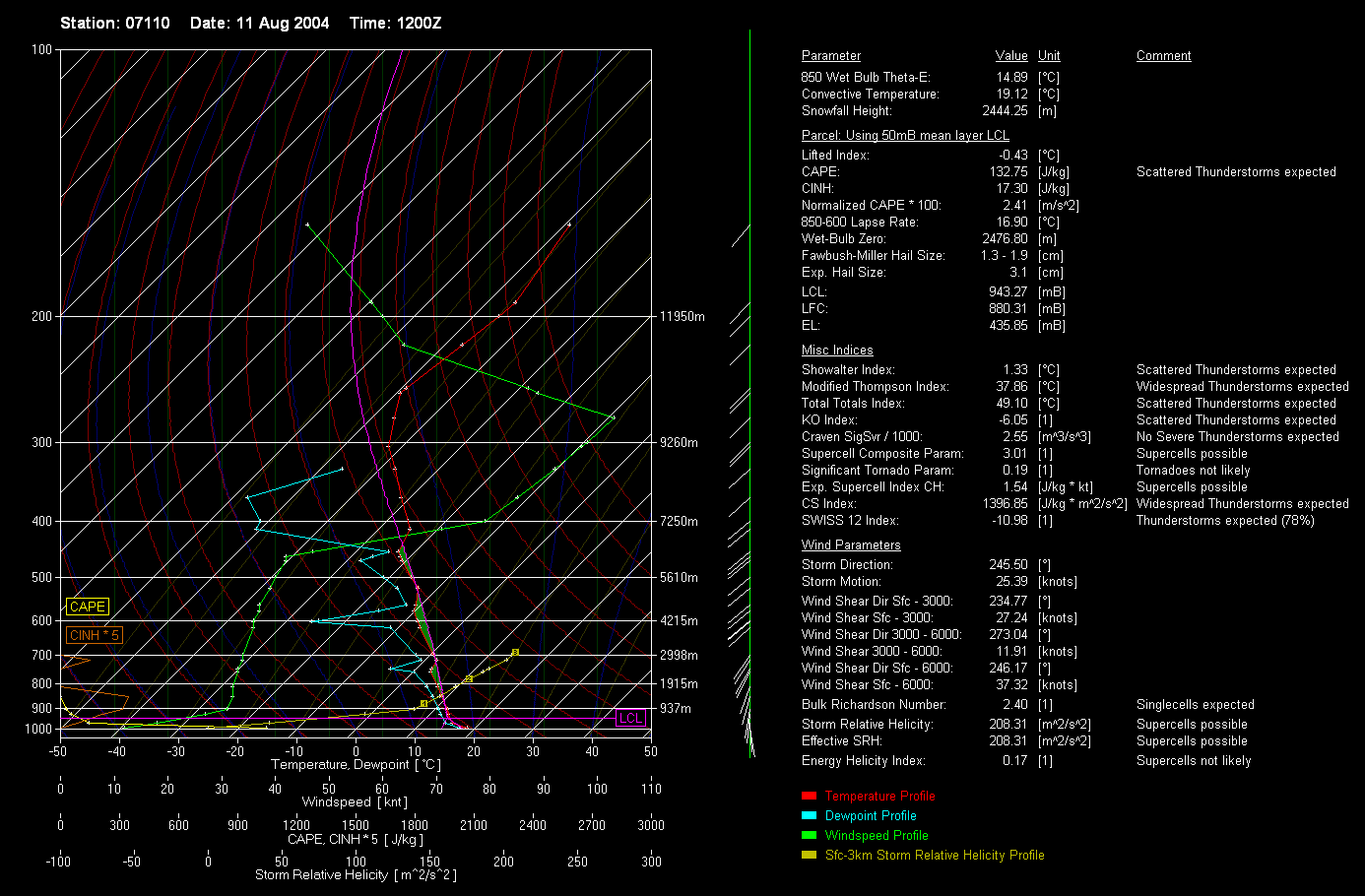Select the orange CINH * 5 label box
Image resolution: width=1365 pixels, height=896 pixels.
click(95, 635)
